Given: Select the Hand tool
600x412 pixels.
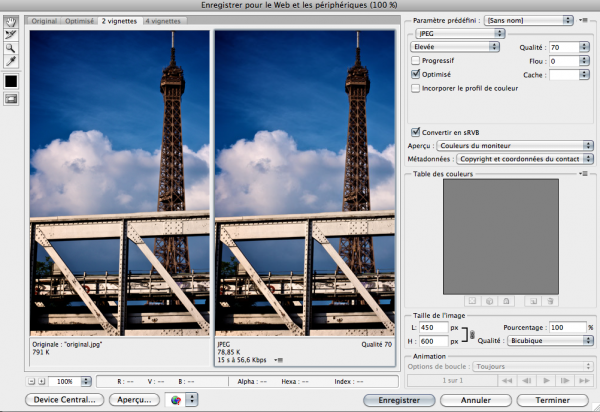Looking at the screenshot, I should pos(11,20).
